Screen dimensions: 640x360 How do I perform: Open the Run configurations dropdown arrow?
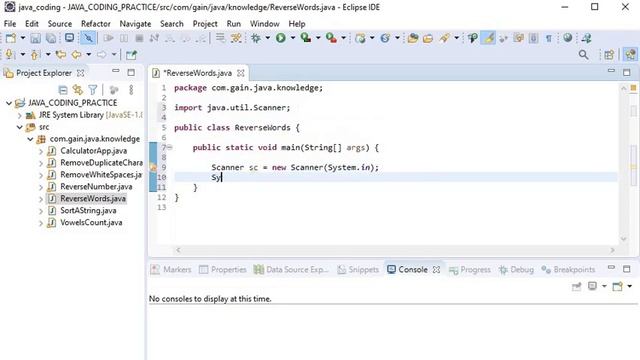(x=293, y=38)
